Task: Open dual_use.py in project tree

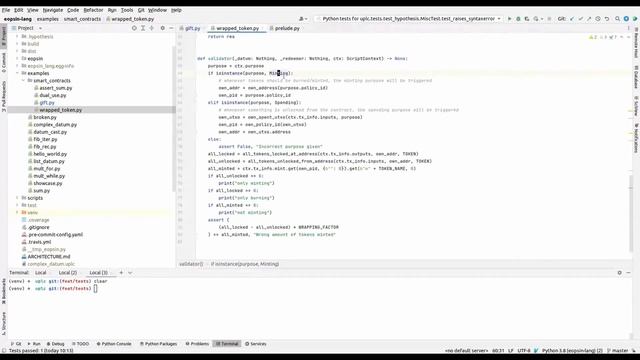Action: (53, 95)
